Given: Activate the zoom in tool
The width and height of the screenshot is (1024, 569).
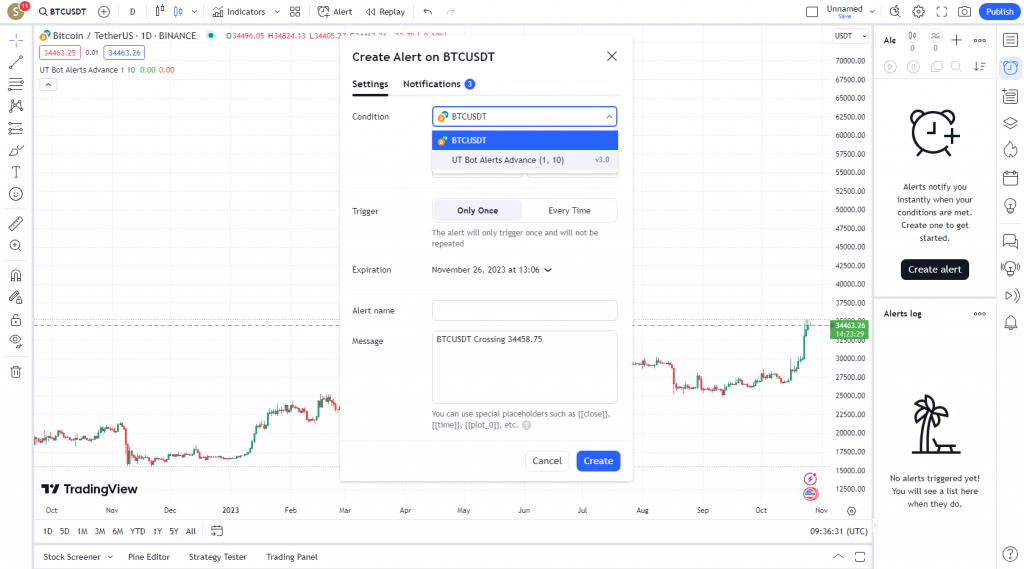Looking at the screenshot, I should [16, 246].
